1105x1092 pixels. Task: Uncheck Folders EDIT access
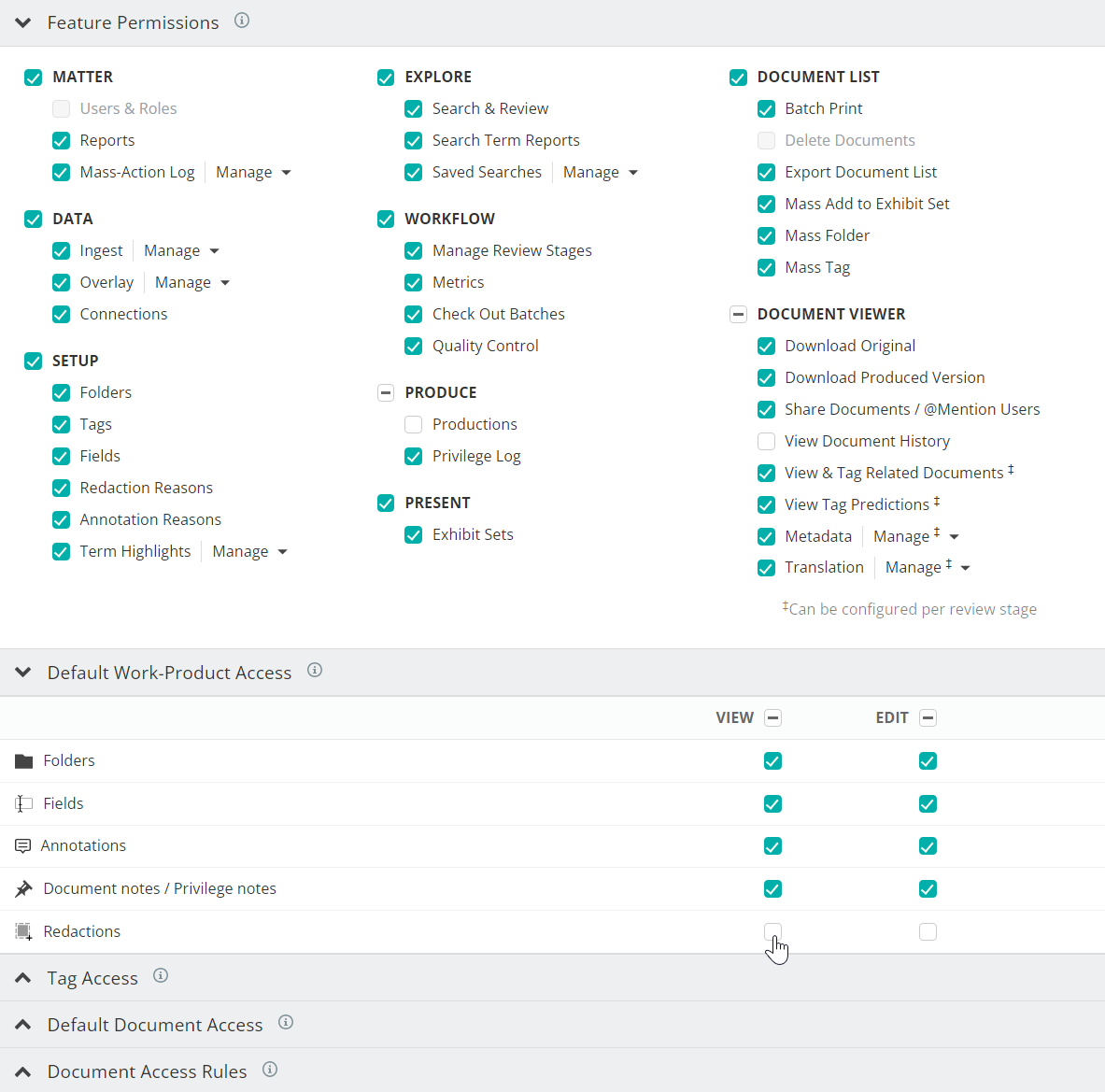[x=928, y=761]
